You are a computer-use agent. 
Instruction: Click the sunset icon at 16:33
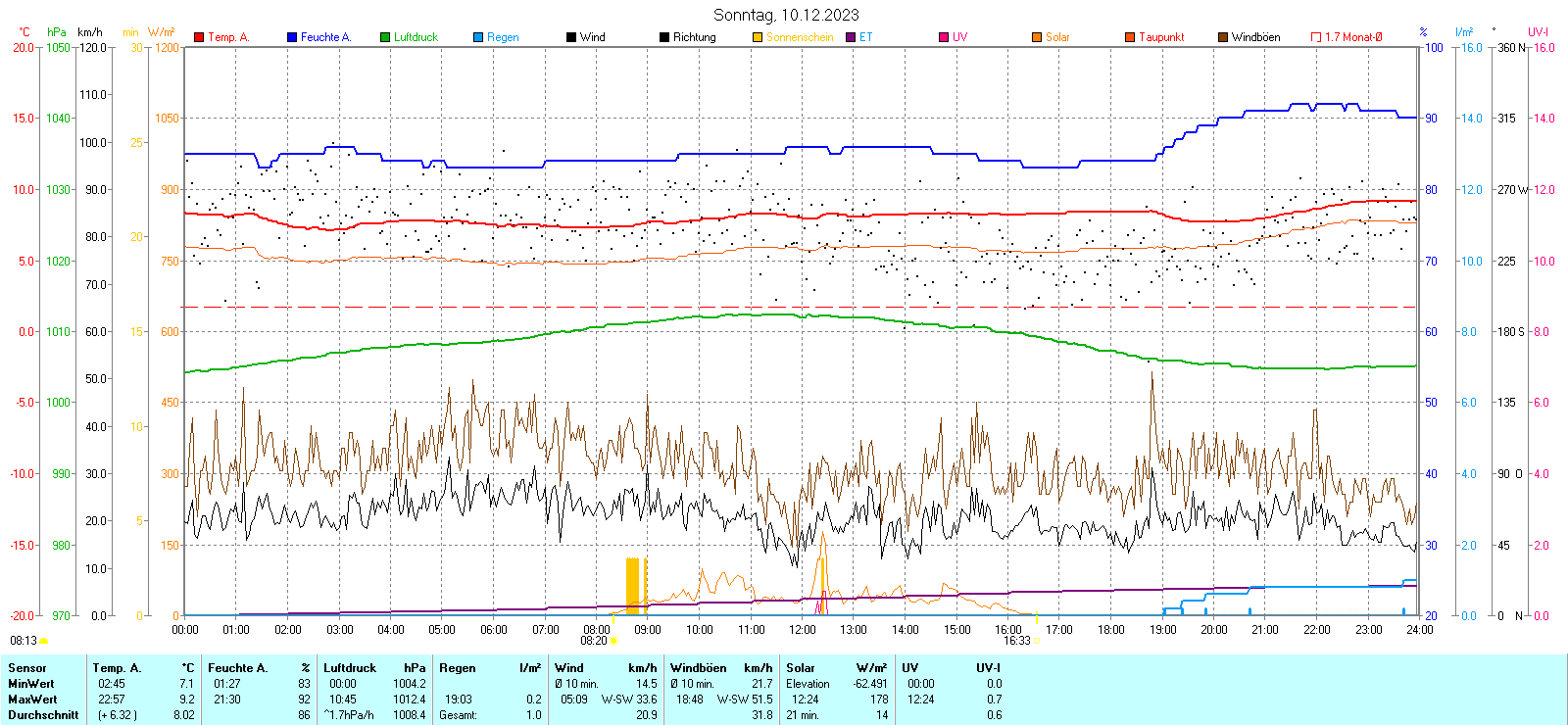pos(1037,641)
